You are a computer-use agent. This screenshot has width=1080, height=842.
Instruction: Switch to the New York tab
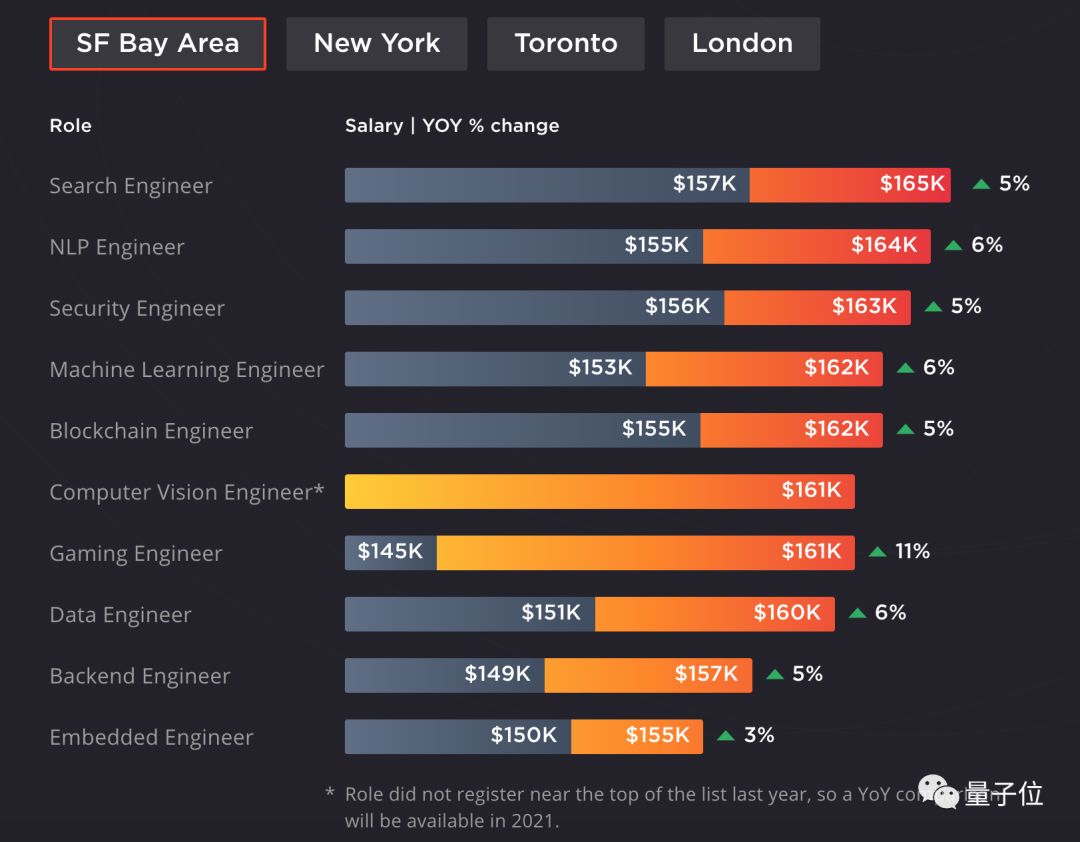pyautogui.click(x=376, y=44)
